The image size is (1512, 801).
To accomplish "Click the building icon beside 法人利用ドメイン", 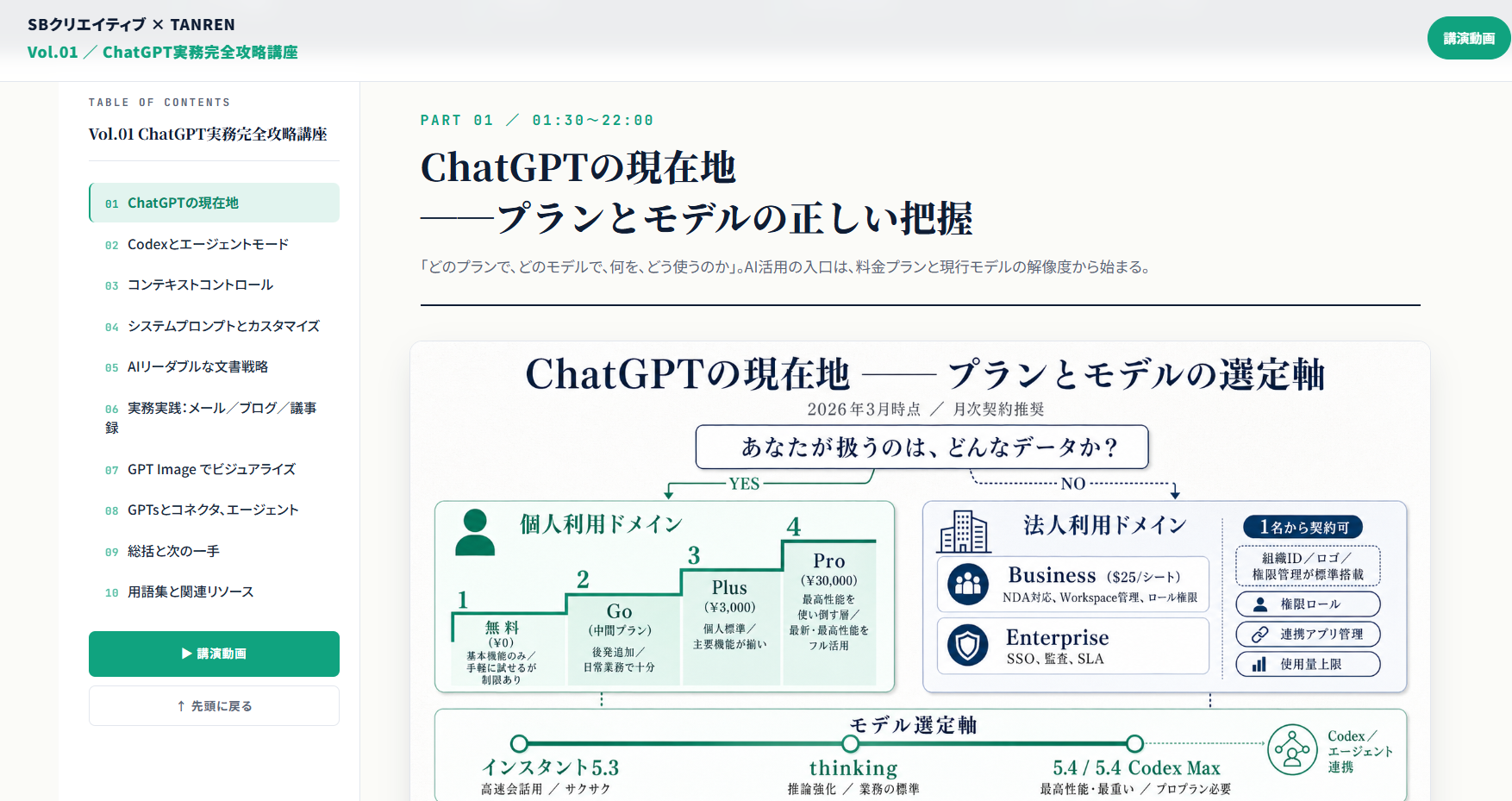I will 964,531.
